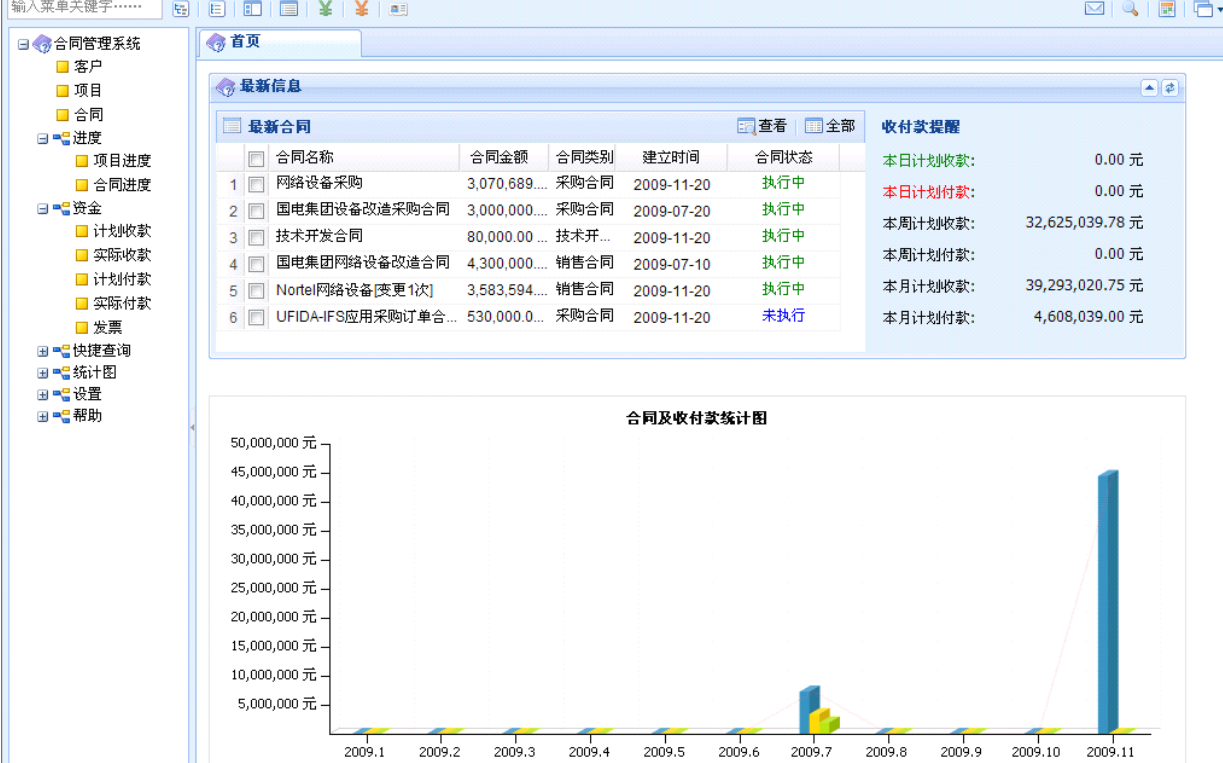Open the envelope mail icon at top right
The height and width of the screenshot is (763, 1223).
tap(1095, 9)
